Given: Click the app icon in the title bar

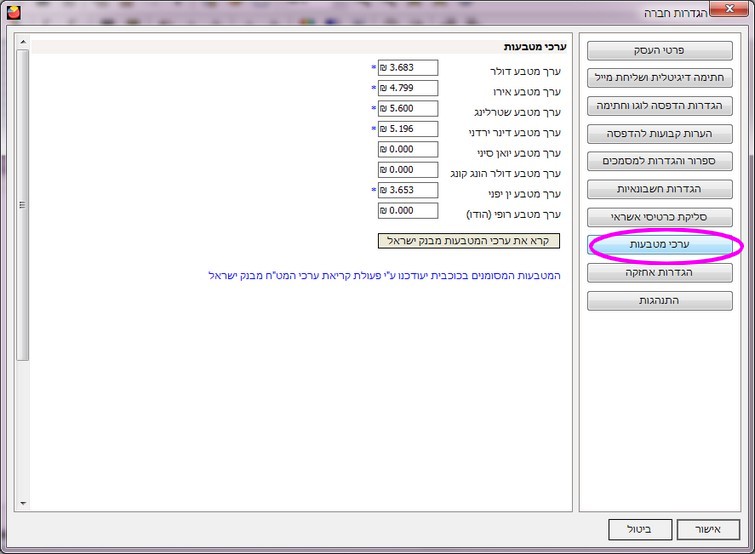Looking at the screenshot, I should [14, 13].
